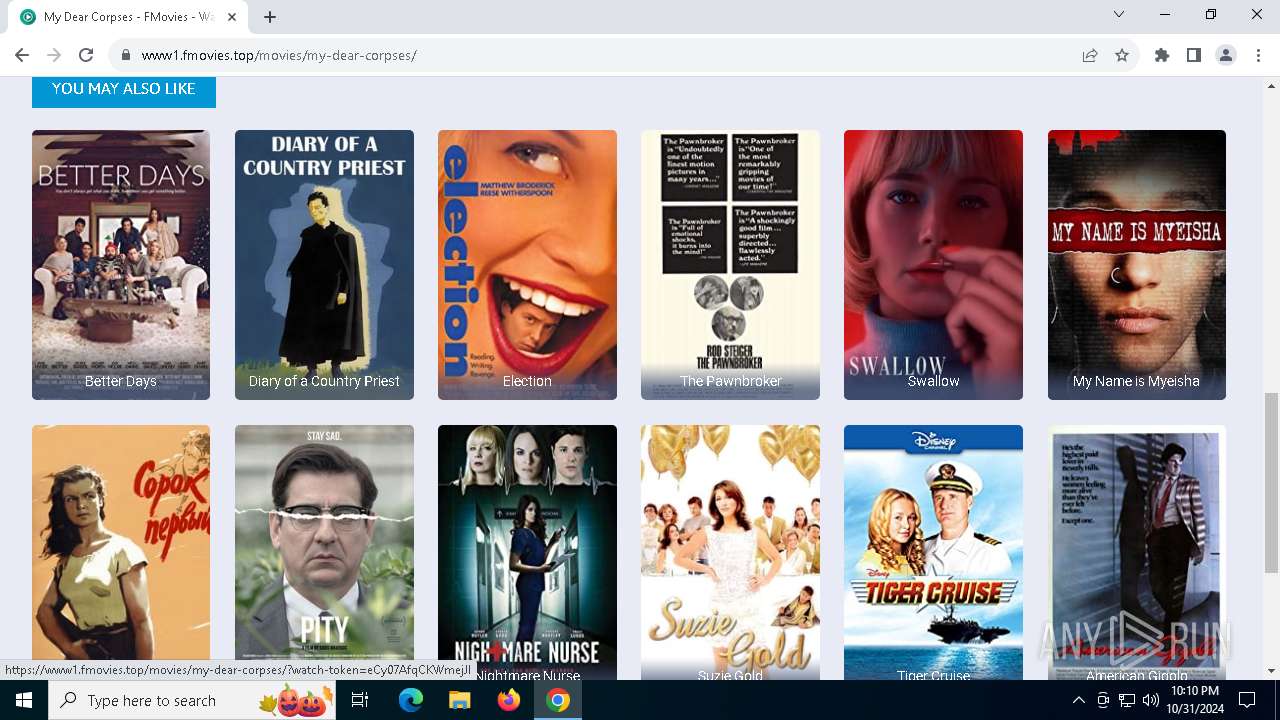Click the scrollbar up arrow
1280x720 pixels.
point(1271,84)
